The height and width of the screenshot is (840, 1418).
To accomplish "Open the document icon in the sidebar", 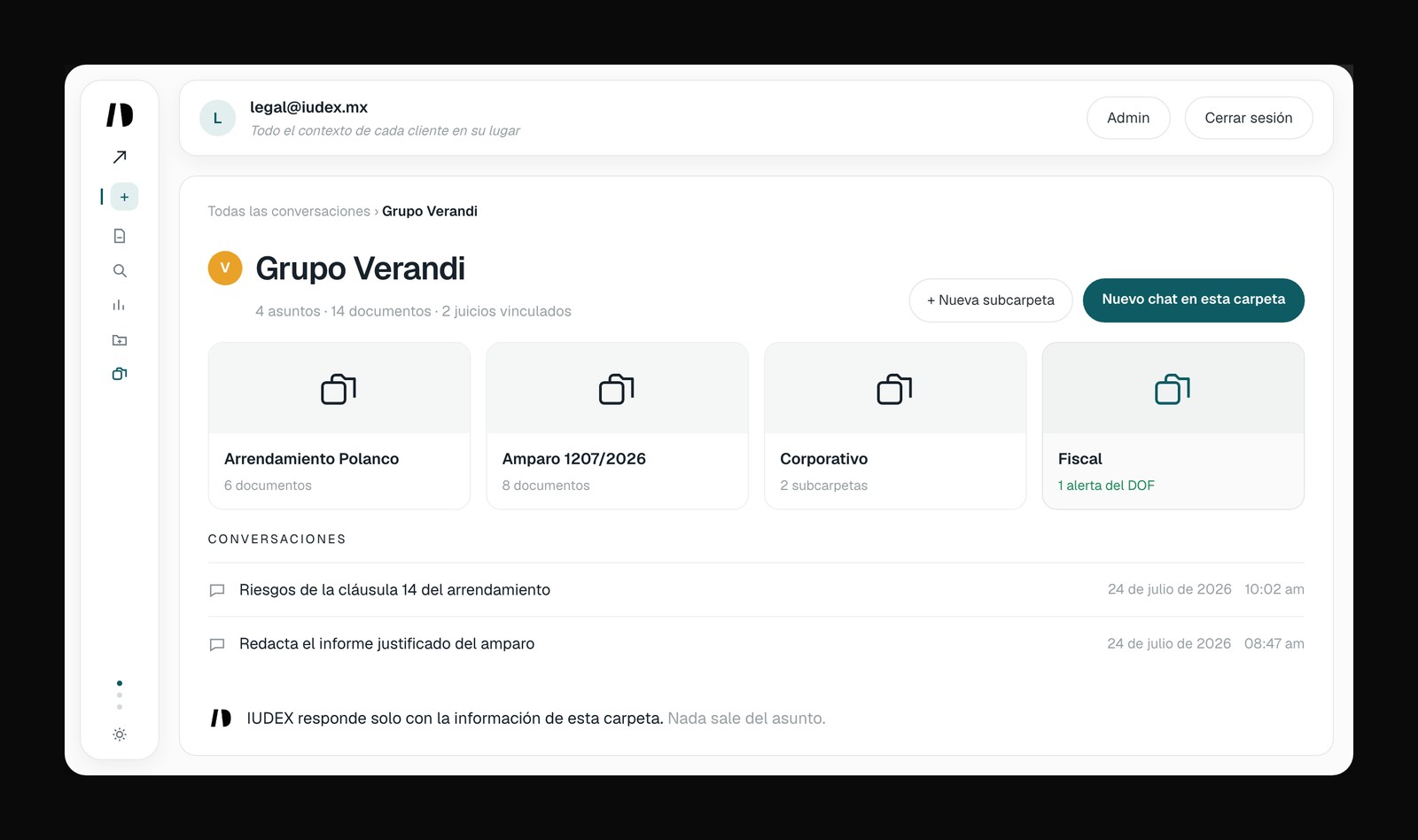I will tap(120, 236).
